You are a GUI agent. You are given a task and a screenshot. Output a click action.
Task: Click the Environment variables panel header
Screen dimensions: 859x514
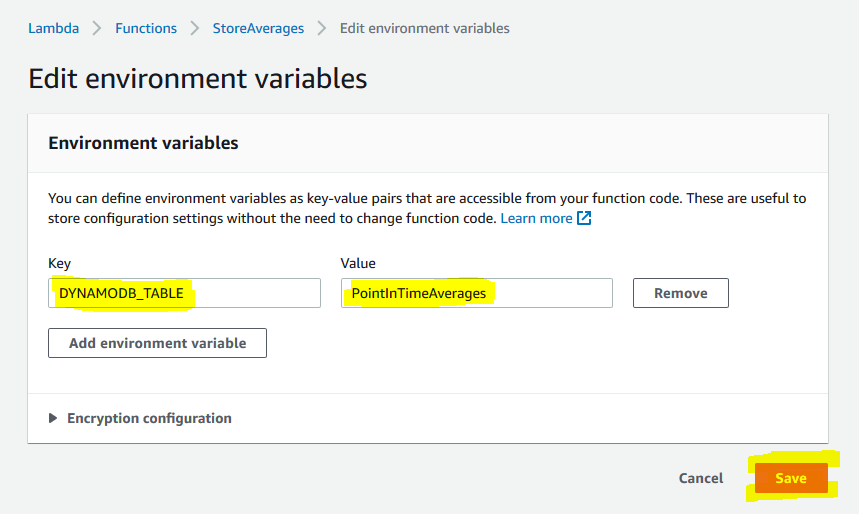[143, 143]
